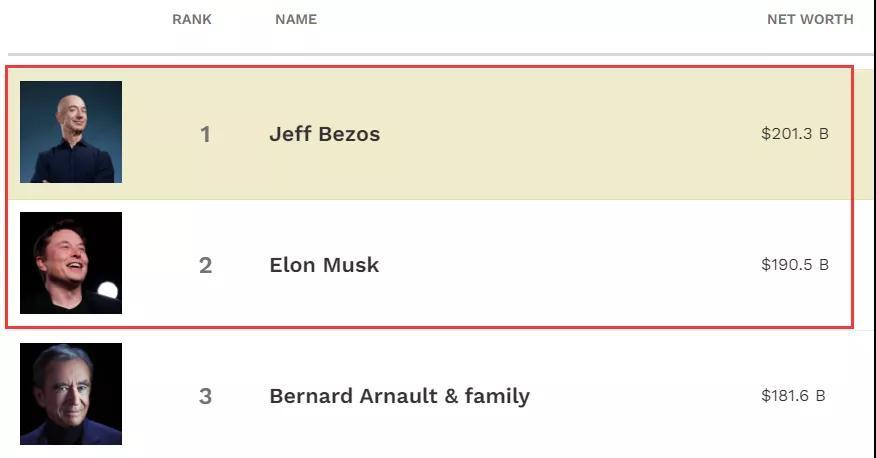The width and height of the screenshot is (876, 458).
Task: Select the second-ranked white table row
Action: tap(440, 265)
